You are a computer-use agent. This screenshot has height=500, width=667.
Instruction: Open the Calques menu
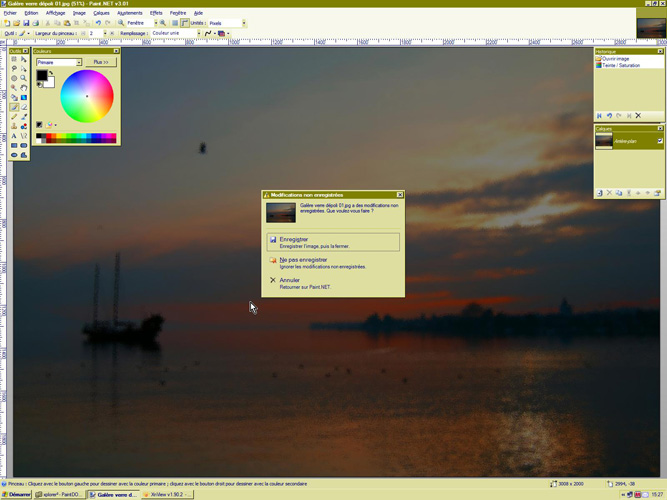[101, 13]
